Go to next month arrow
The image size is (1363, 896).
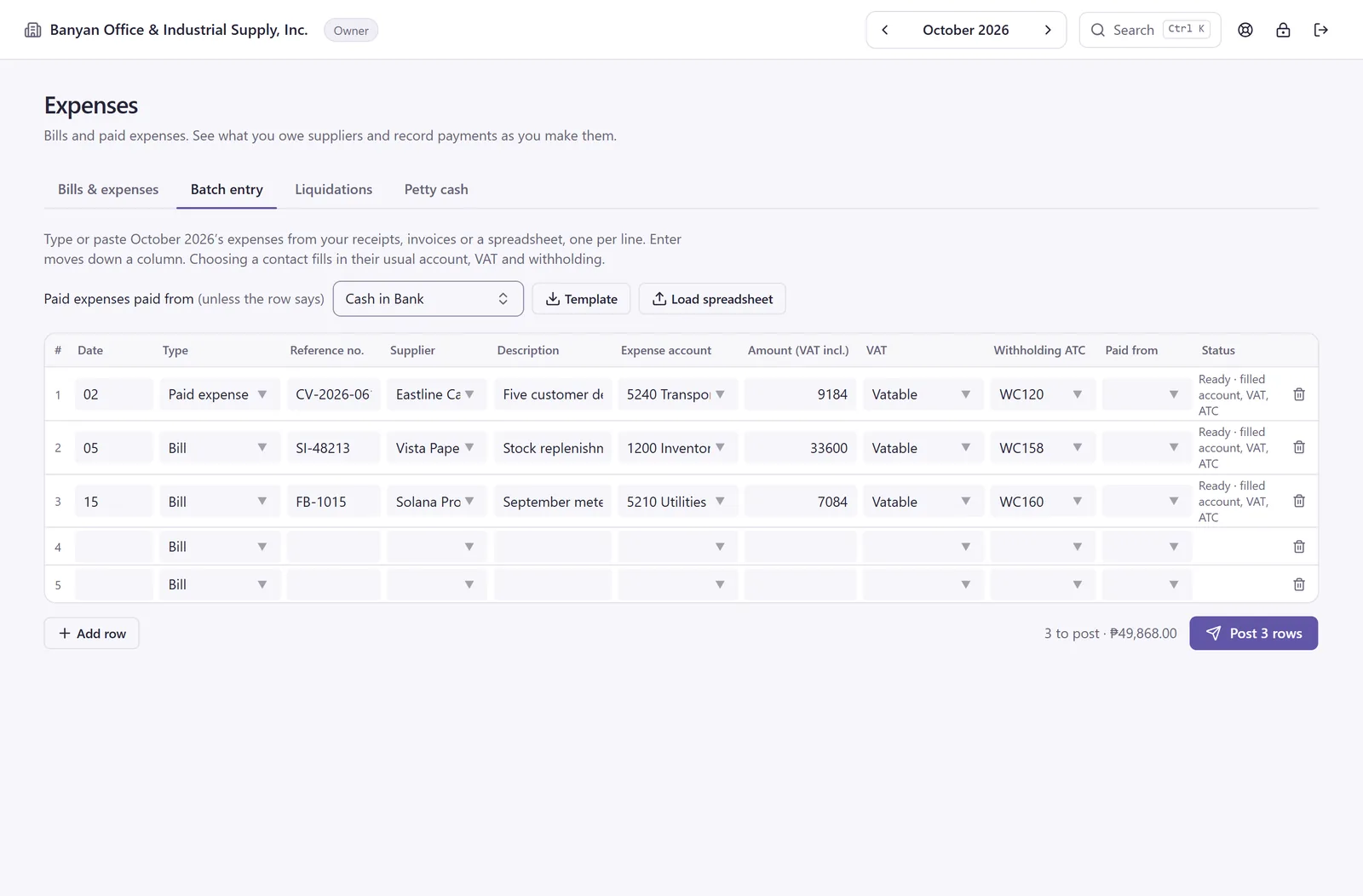click(1048, 30)
